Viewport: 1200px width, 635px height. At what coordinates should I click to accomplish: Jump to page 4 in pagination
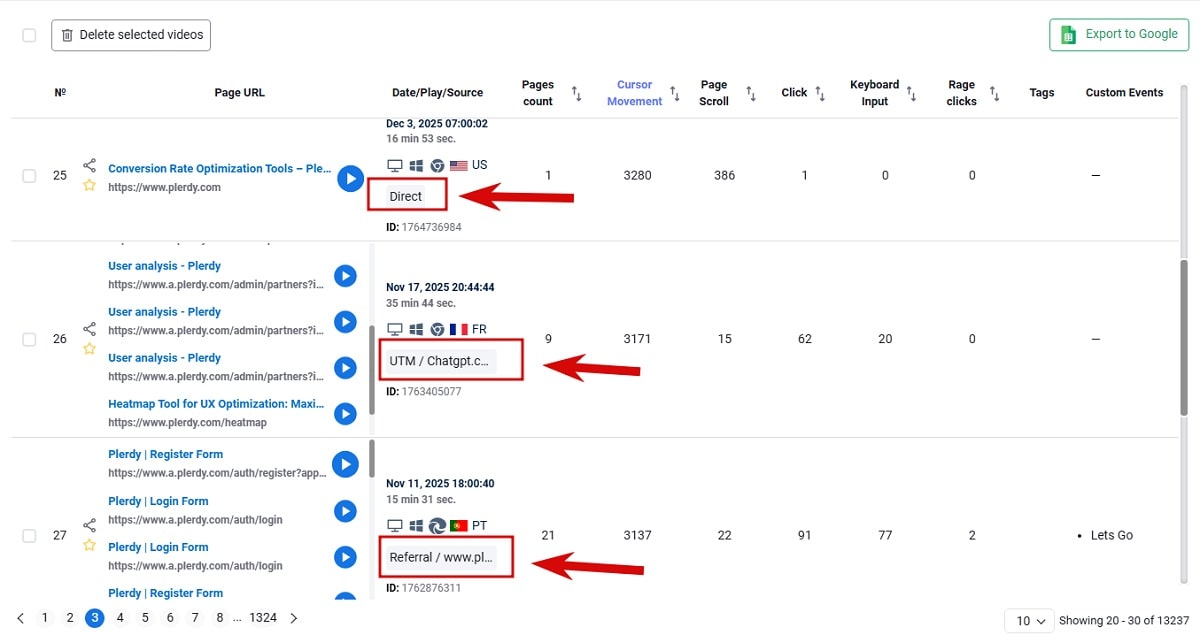click(x=120, y=618)
